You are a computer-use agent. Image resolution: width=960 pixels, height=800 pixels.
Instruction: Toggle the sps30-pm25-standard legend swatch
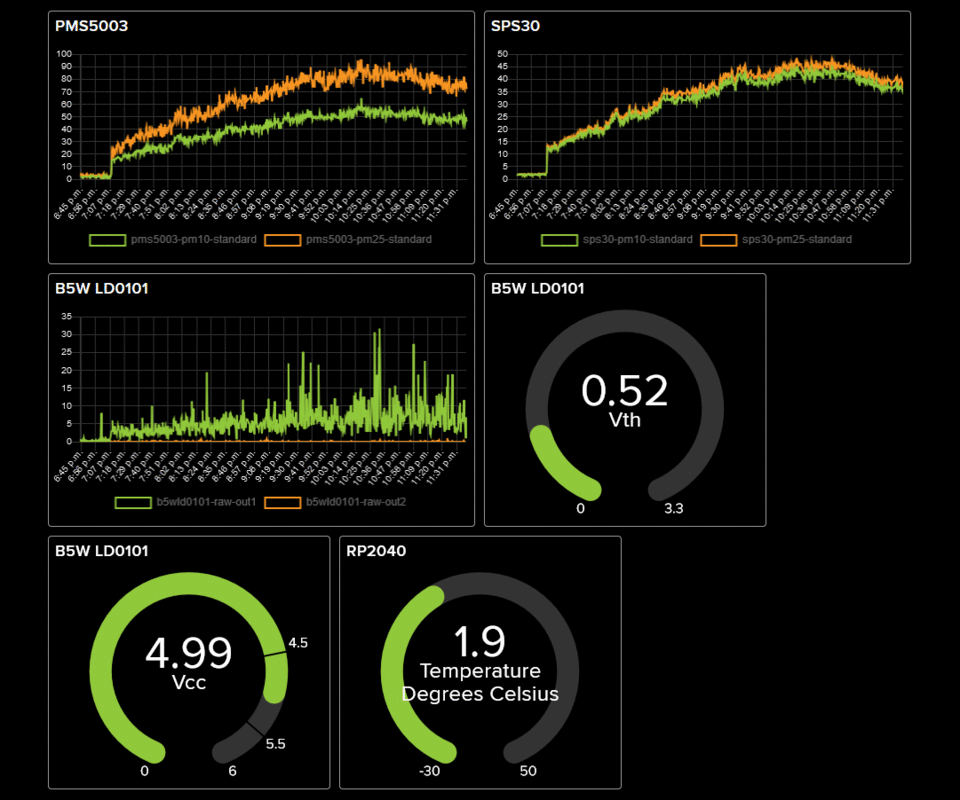718,240
